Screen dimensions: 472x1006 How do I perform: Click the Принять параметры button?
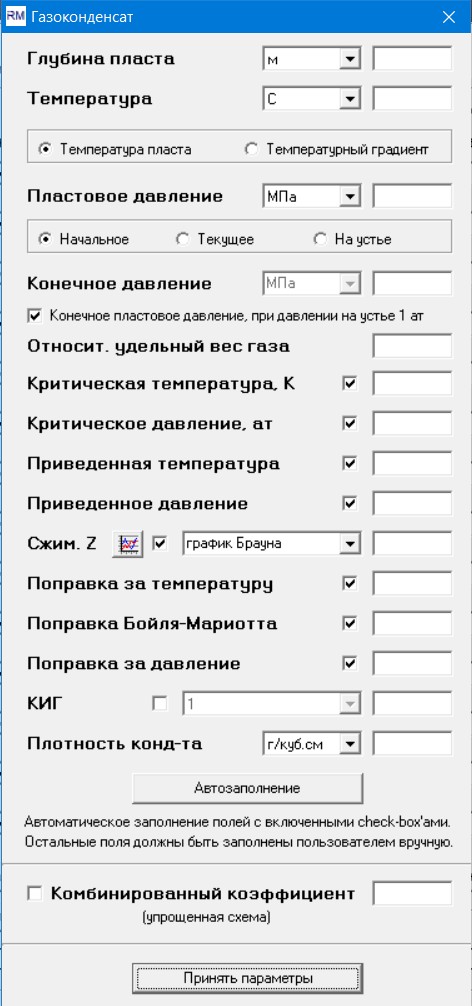coord(248,978)
